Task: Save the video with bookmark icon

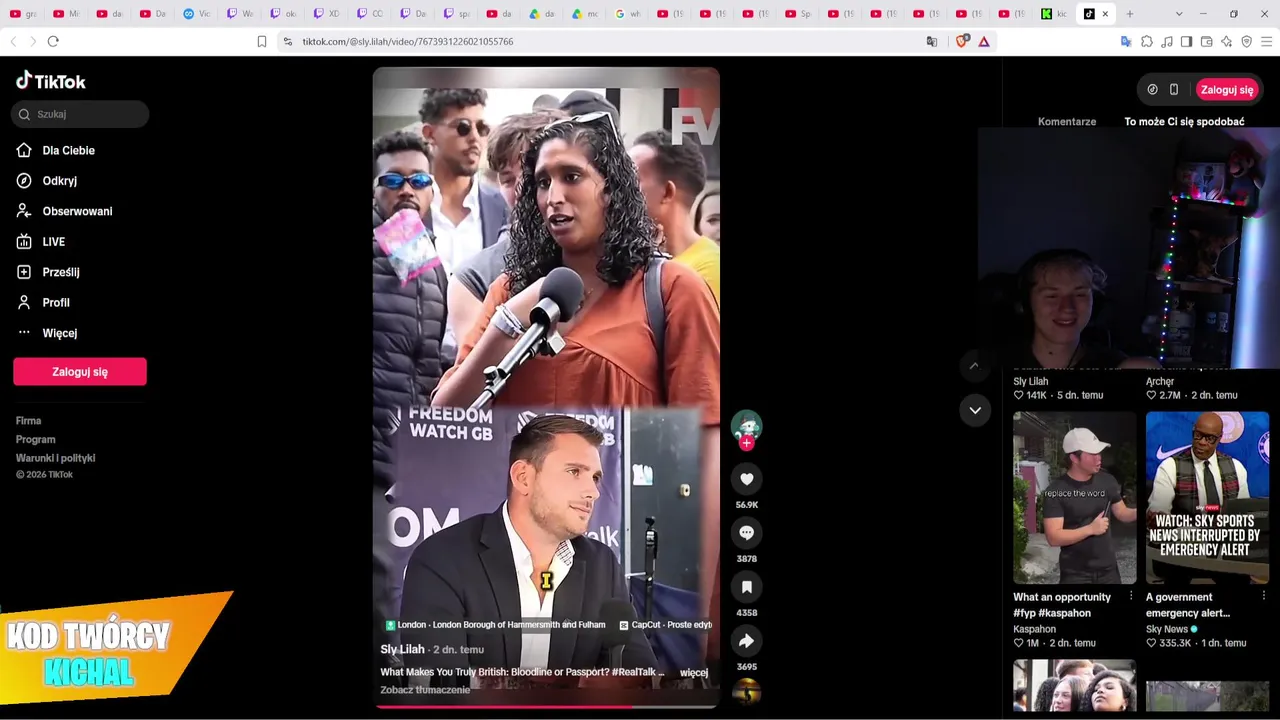Action: point(746,587)
